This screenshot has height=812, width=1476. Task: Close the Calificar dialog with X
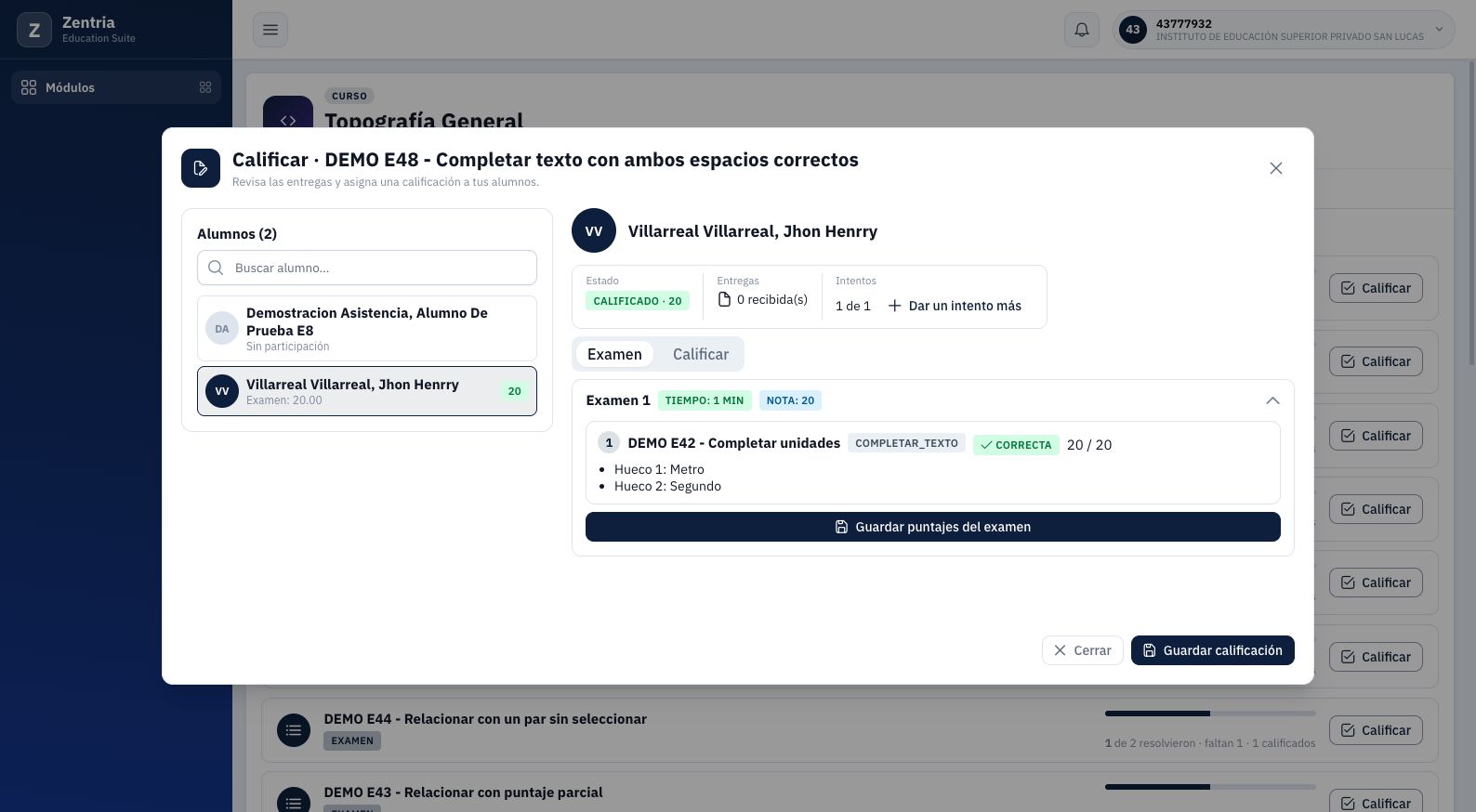tap(1276, 168)
